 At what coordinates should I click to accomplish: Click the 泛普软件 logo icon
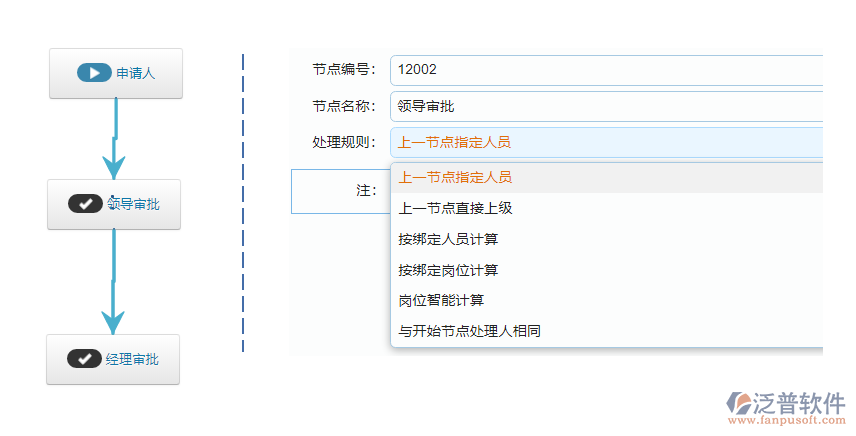click(x=745, y=404)
